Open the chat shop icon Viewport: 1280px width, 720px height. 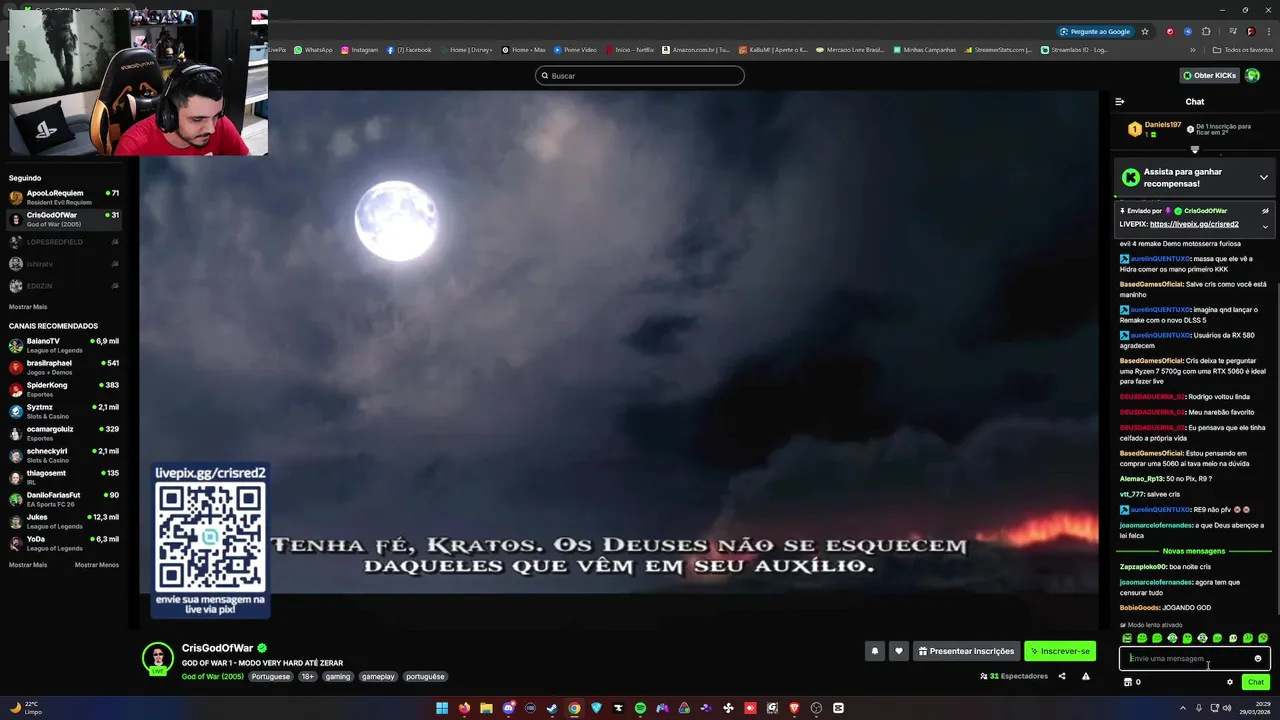click(x=1128, y=682)
